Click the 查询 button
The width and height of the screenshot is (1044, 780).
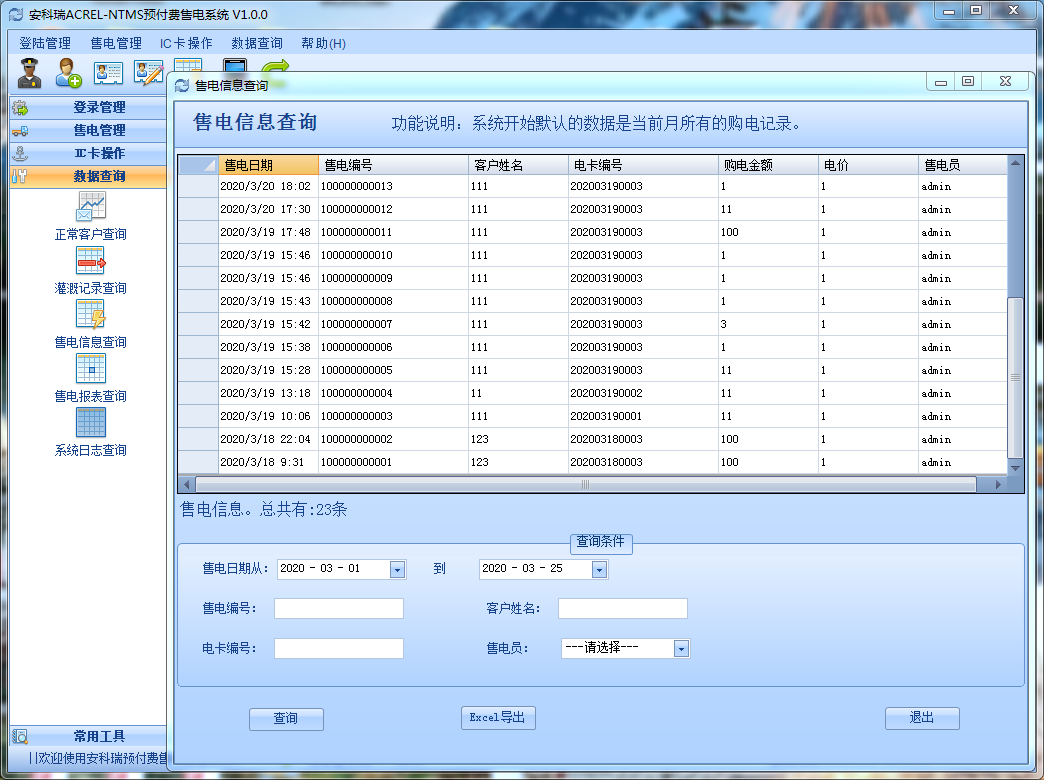point(286,719)
